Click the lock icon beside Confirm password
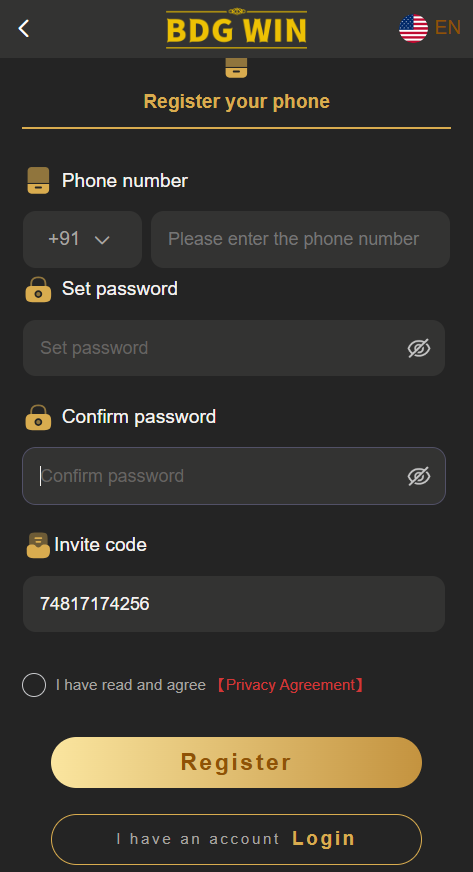The image size is (473, 872). click(38, 417)
